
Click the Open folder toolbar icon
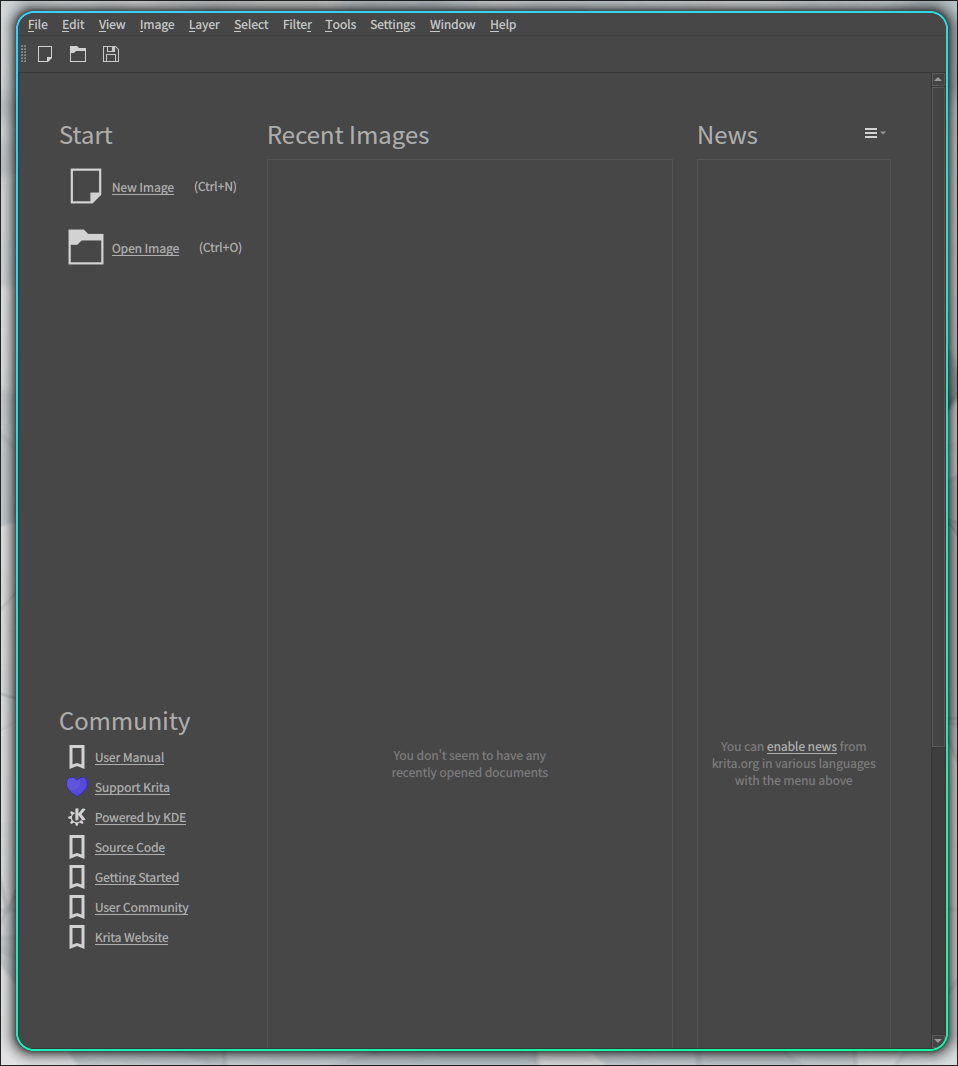coord(78,54)
